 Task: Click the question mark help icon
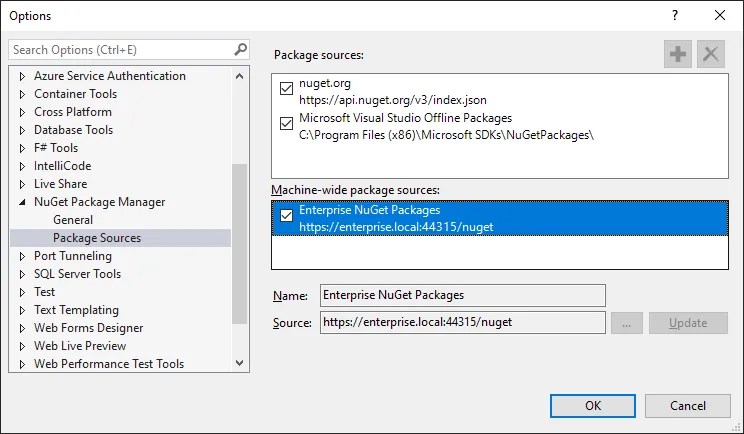point(675,15)
